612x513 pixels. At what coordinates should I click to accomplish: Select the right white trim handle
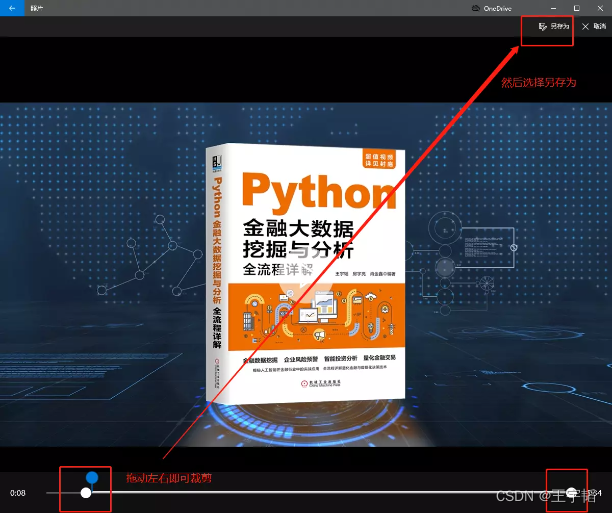point(571,493)
